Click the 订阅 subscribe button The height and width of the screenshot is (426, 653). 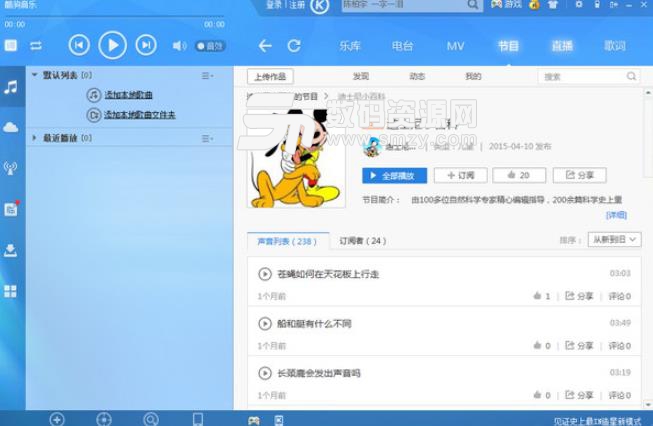pos(461,175)
